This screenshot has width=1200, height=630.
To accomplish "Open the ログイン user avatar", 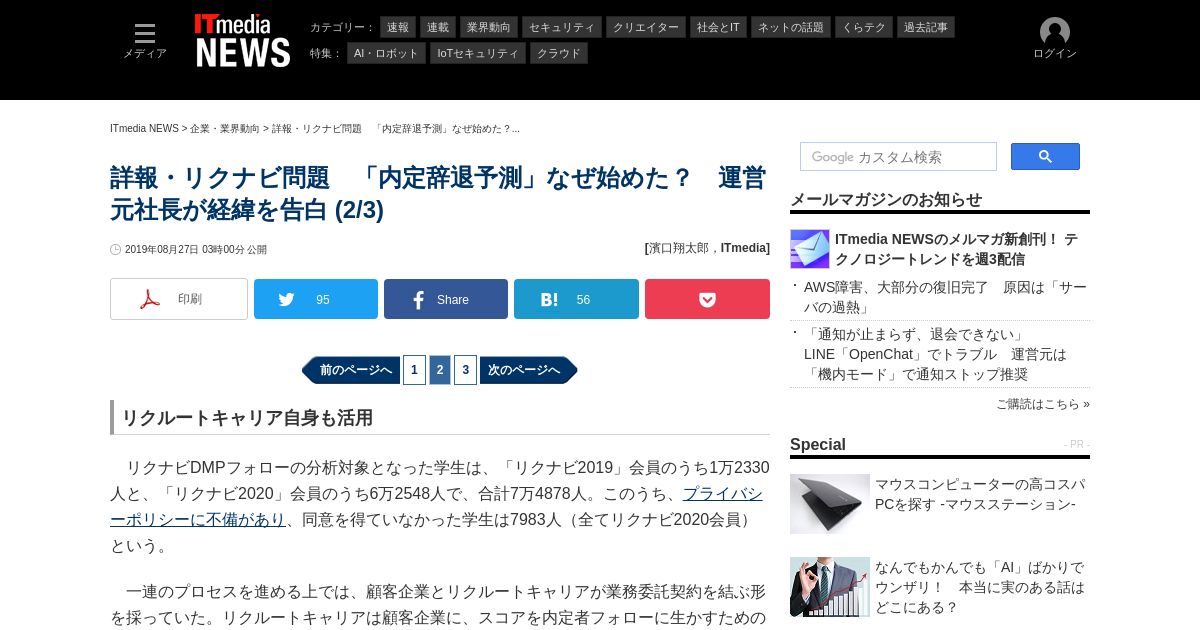I will click(1055, 39).
